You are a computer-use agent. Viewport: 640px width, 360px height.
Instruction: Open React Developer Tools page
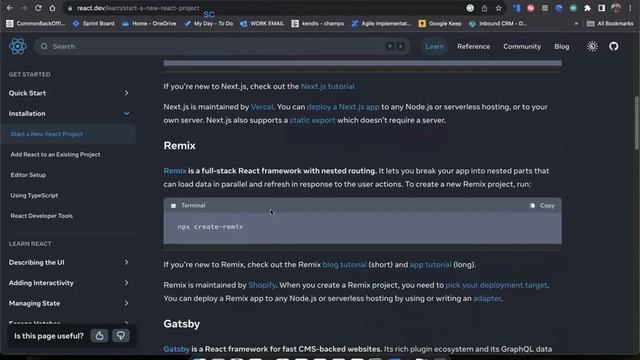(42, 216)
